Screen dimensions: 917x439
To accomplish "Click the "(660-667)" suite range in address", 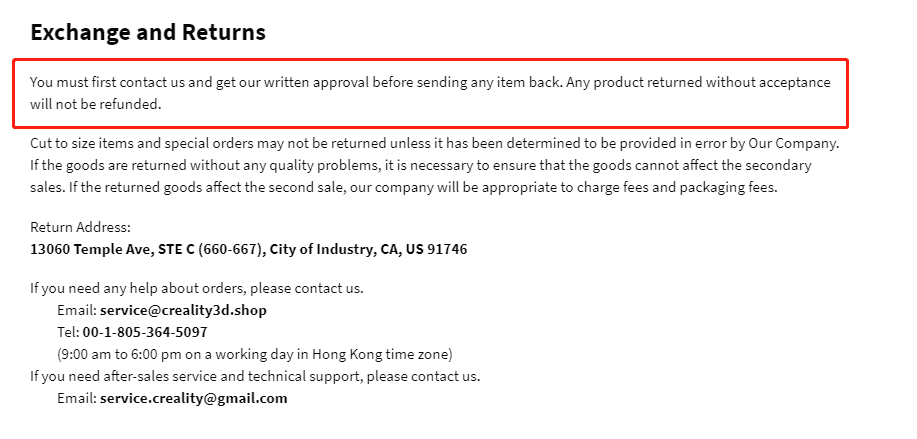I will (x=230, y=249).
